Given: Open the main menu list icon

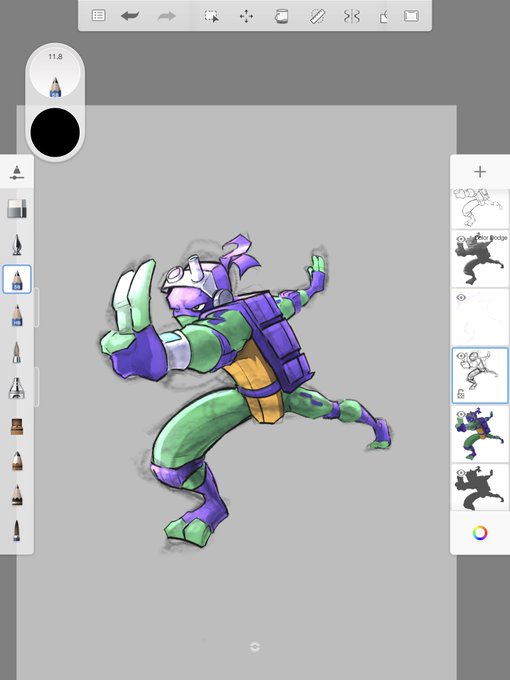Looking at the screenshot, I should 98,16.
